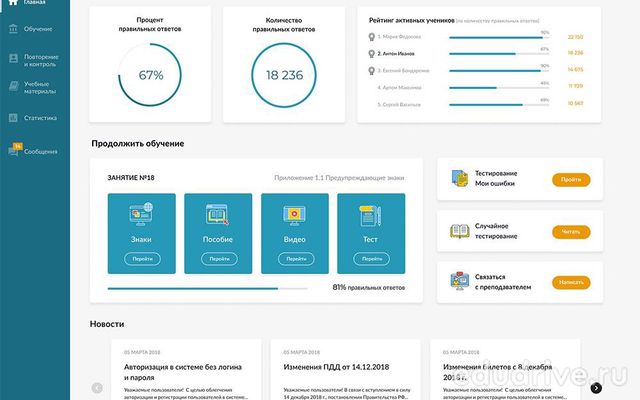Viewport: 640px width, 400px height.
Task: Click the Случайное тестирование open book icon
Action: pyautogui.click(x=460, y=231)
